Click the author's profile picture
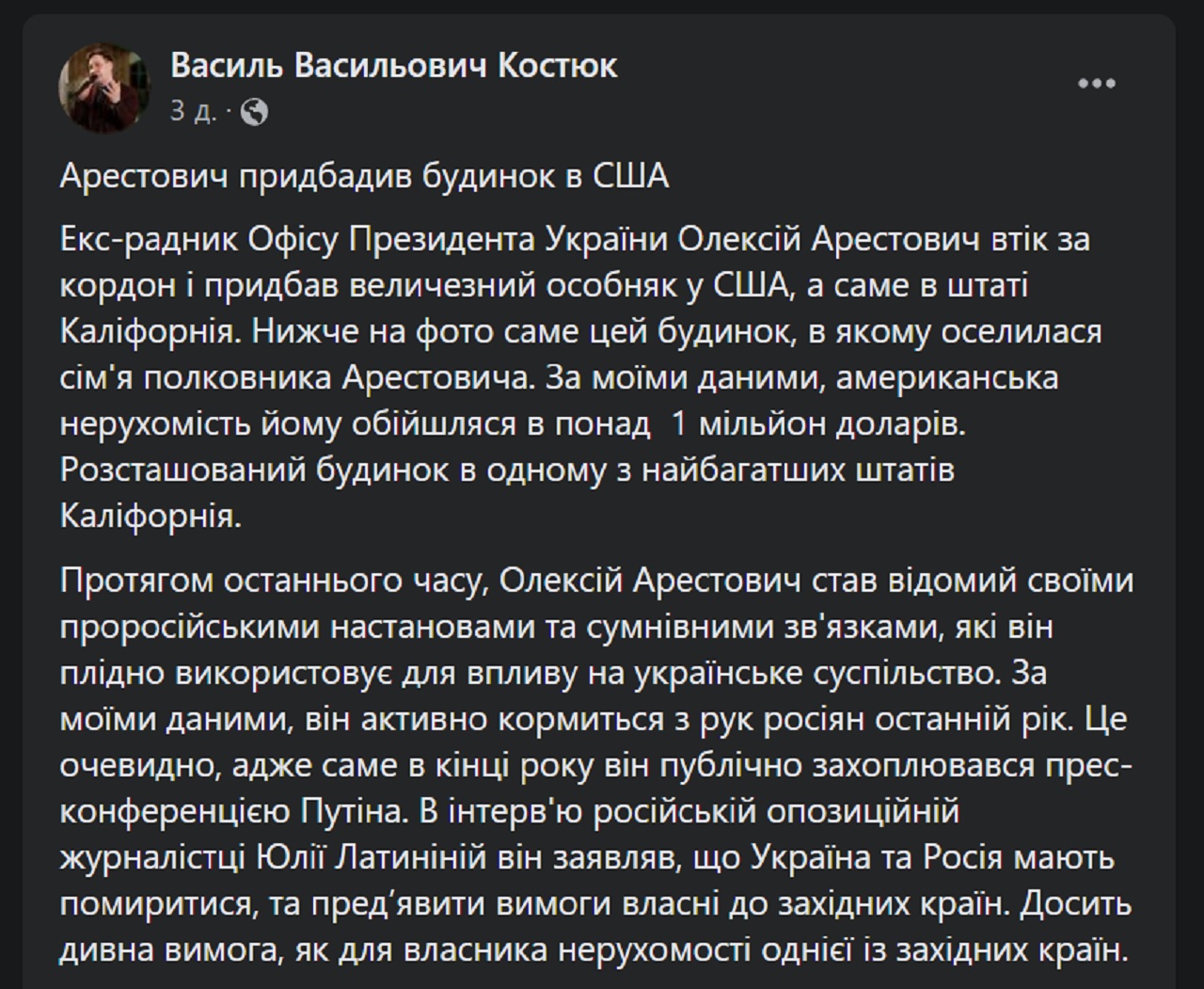 [100, 88]
